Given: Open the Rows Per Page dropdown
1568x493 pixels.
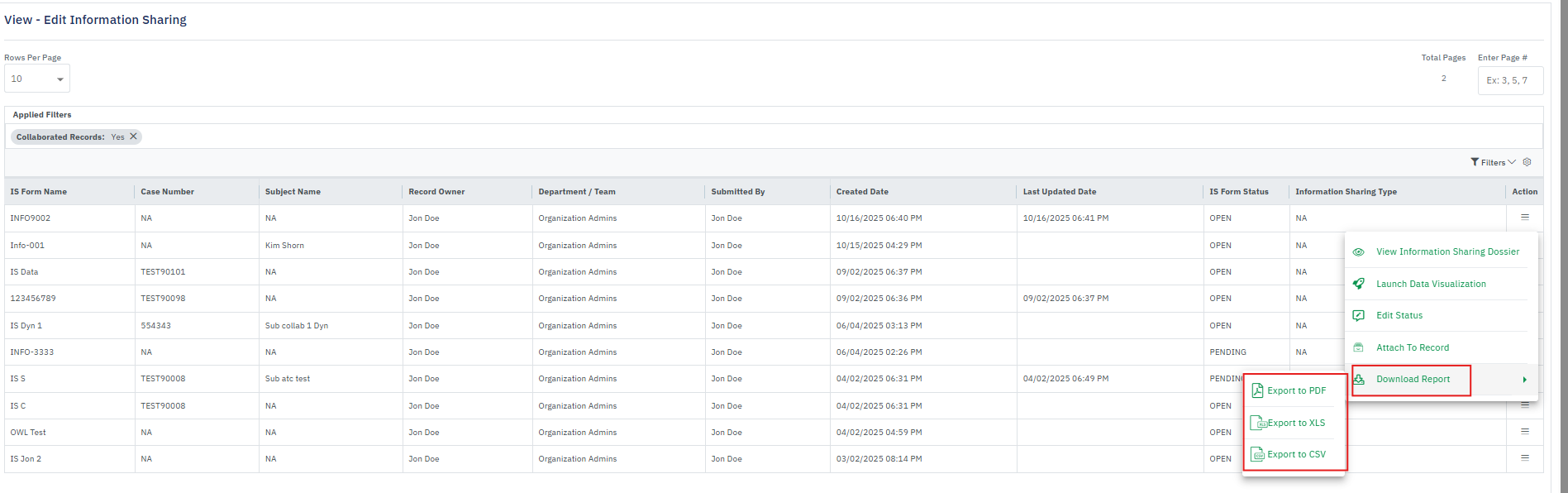Looking at the screenshot, I should pos(37,79).
